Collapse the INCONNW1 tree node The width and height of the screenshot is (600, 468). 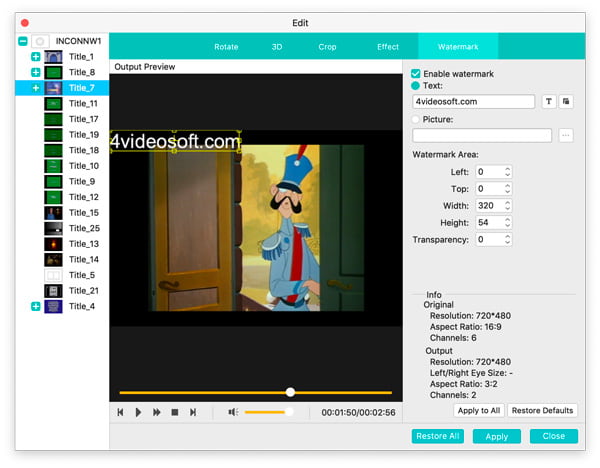tap(23, 41)
